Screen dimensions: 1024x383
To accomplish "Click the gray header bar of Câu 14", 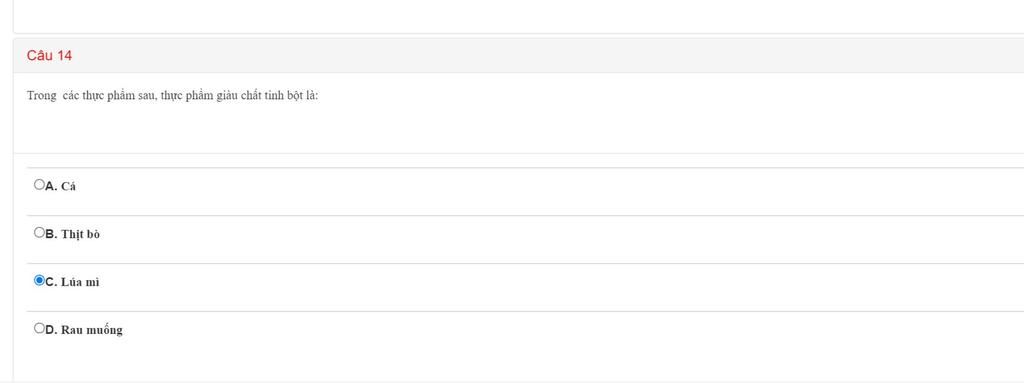I will [519, 56].
